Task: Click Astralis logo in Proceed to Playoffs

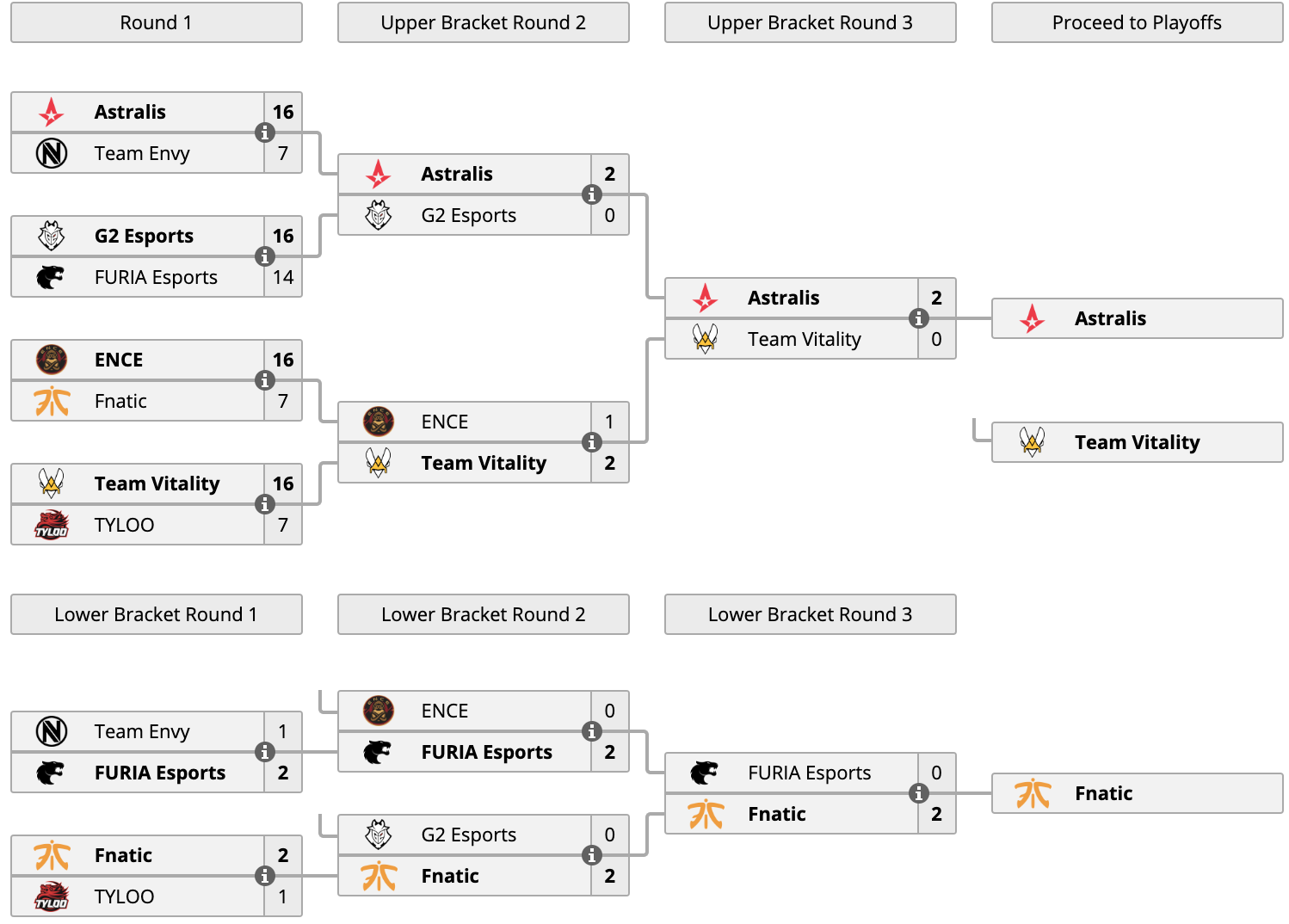Action: coord(1033,318)
